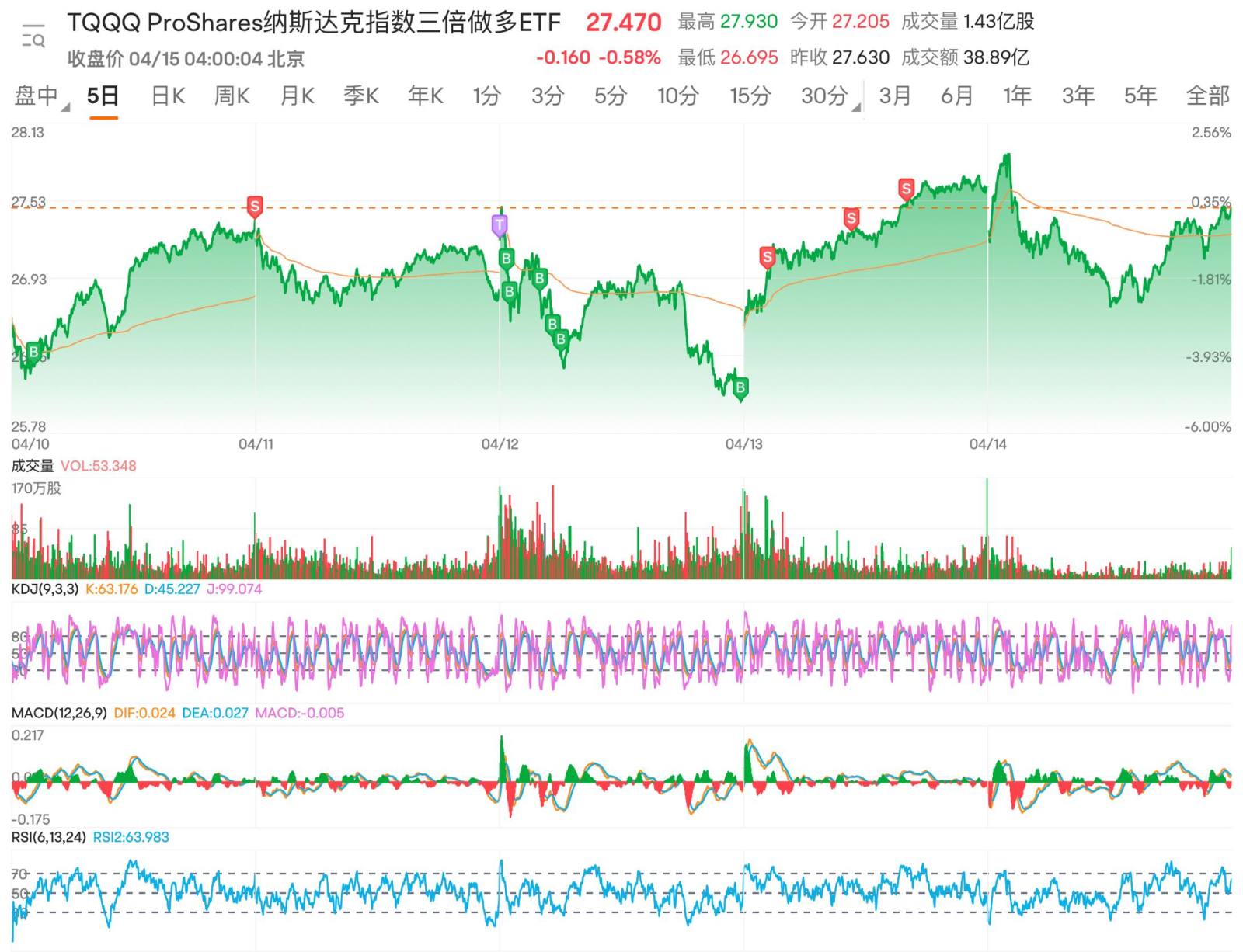
Task: Click the green B buy marker at 04/13 low
Action: coord(740,387)
